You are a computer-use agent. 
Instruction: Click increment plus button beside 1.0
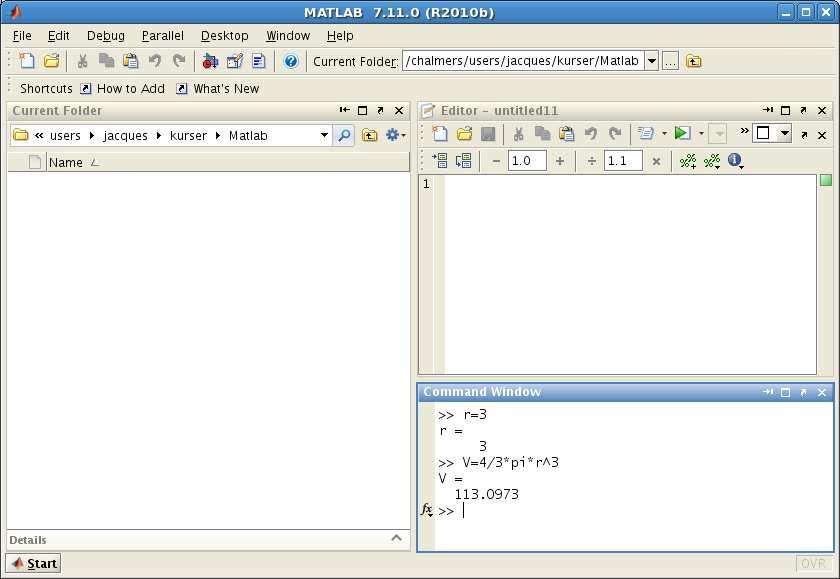(560, 161)
